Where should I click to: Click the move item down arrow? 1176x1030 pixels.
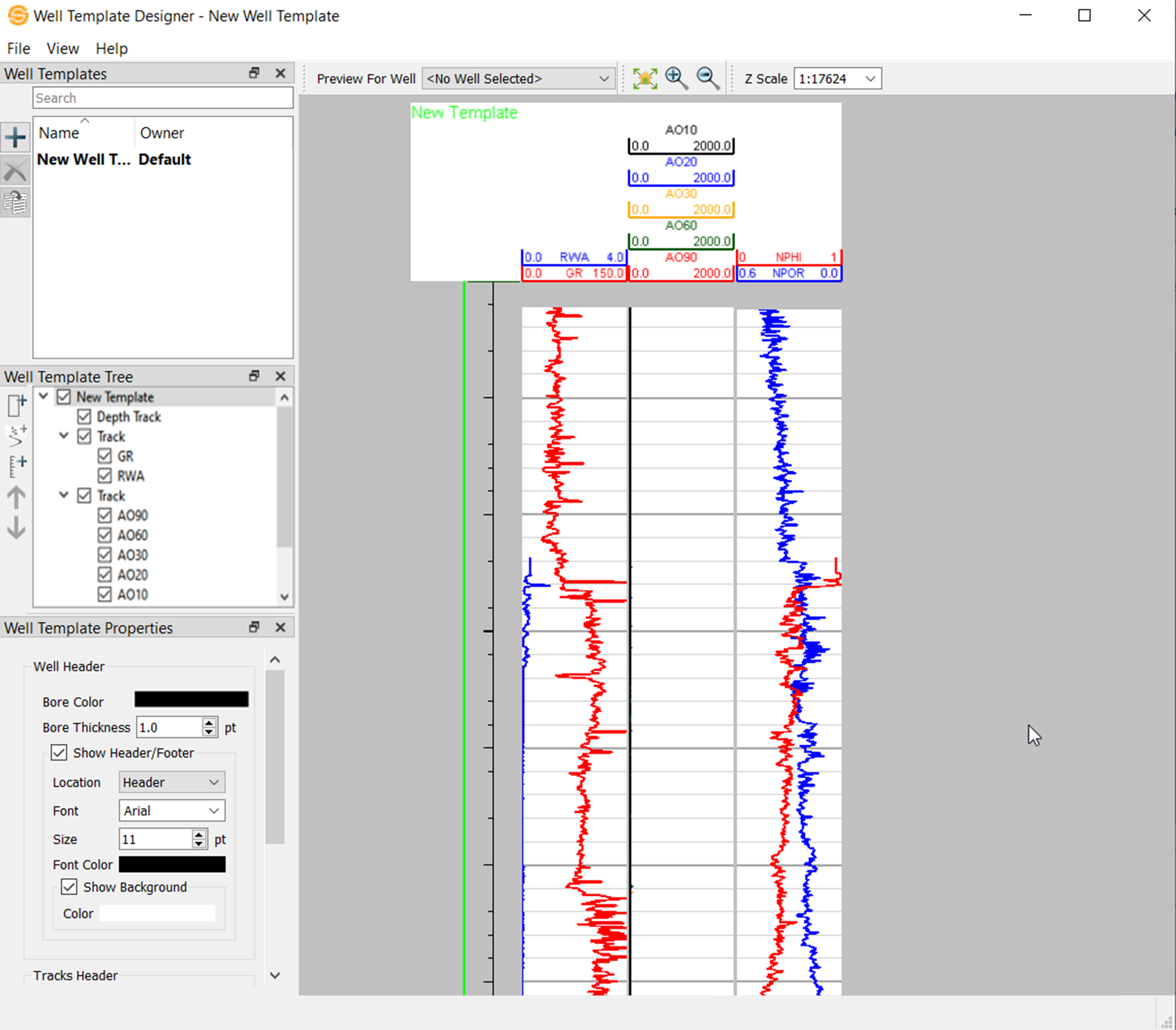point(16,527)
